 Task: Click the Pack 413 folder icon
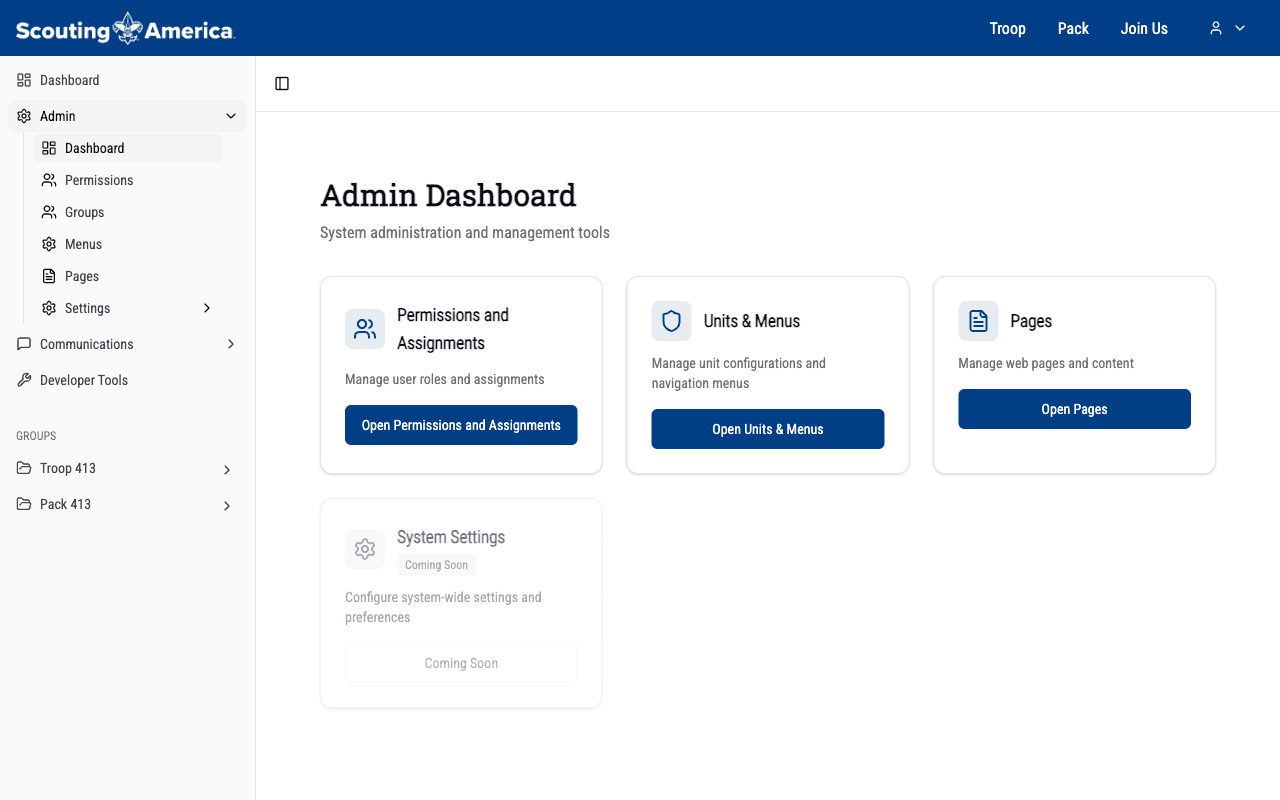click(x=24, y=504)
